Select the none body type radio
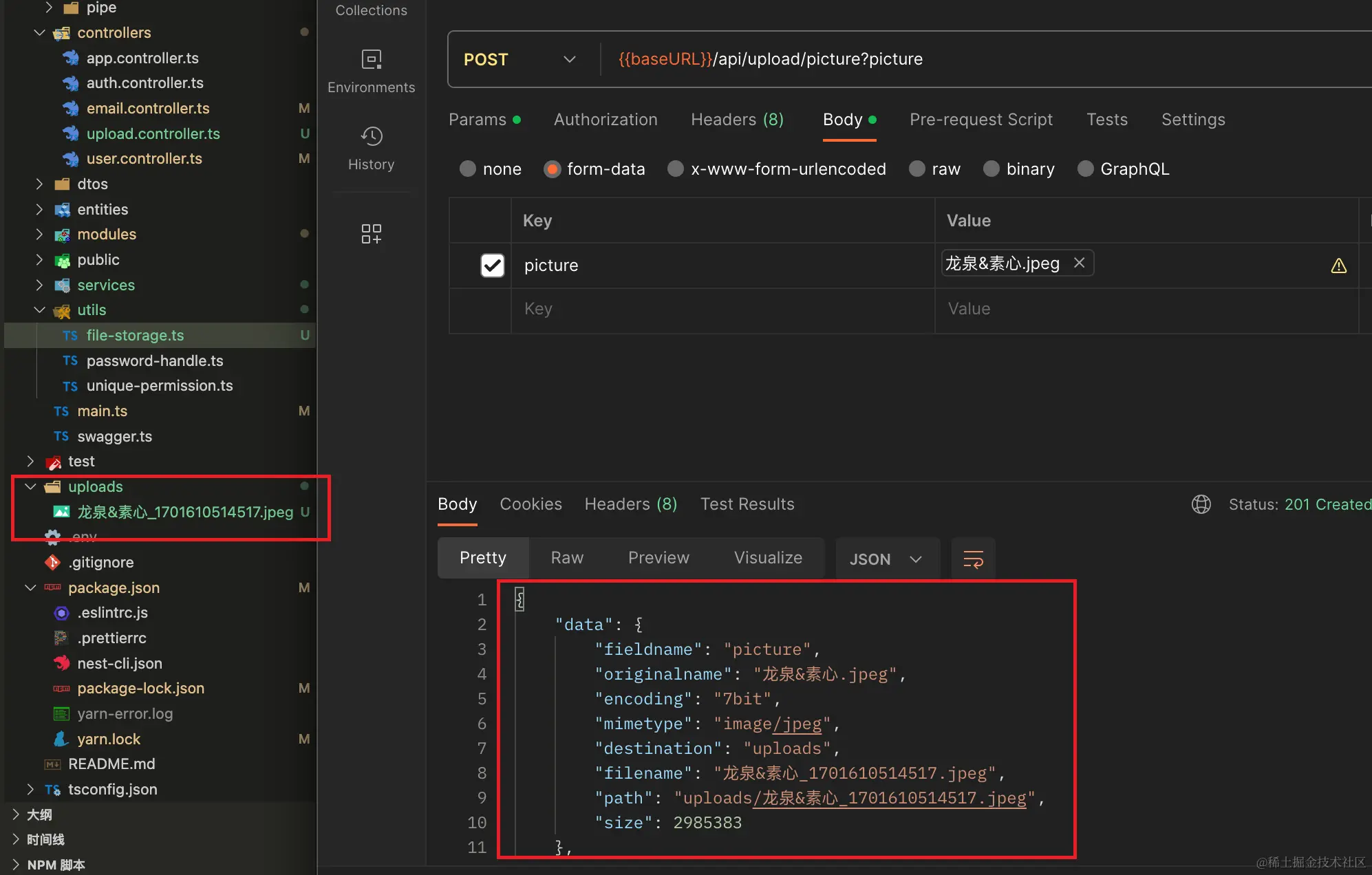Viewport: 1372px width, 875px height. pos(468,169)
